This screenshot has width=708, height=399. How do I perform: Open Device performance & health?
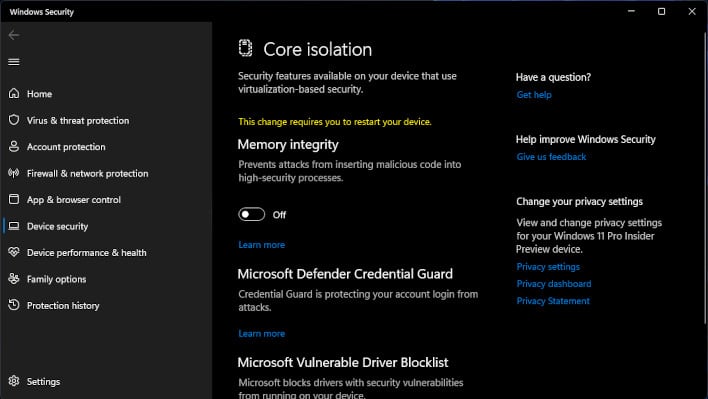[86, 253]
